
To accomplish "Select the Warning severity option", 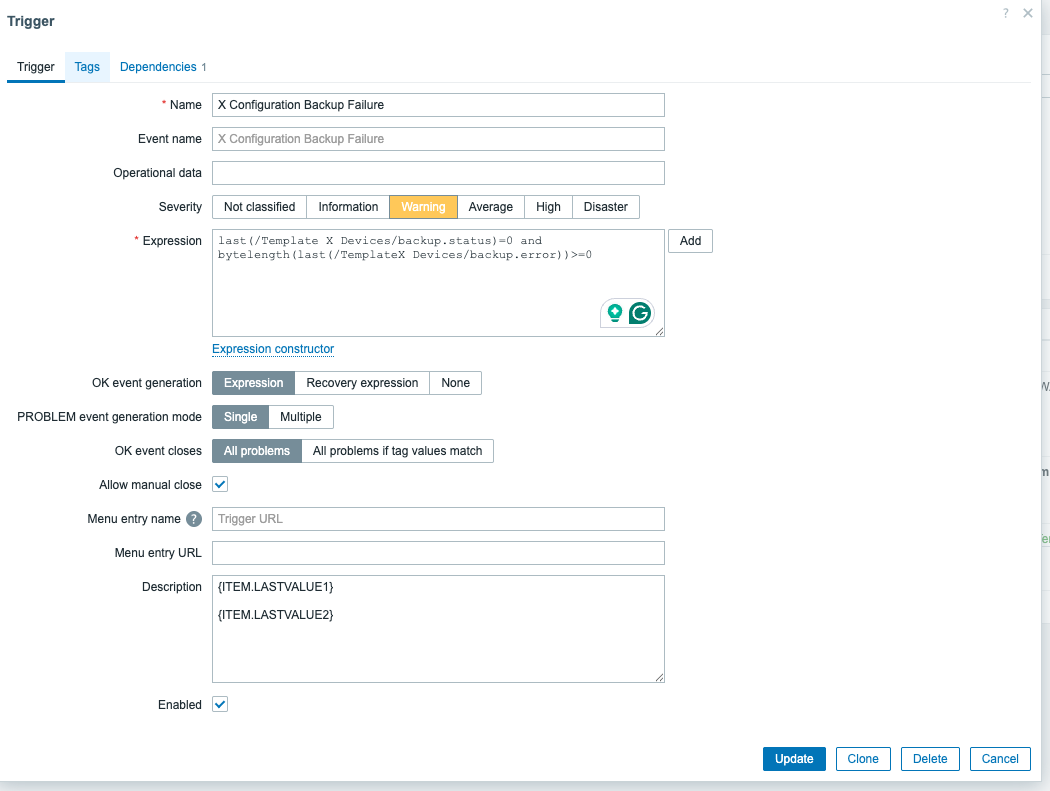I will [423, 207].
